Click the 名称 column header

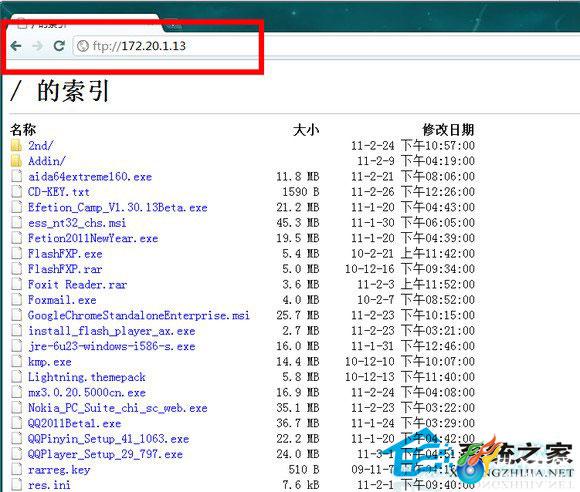(23, 129)
